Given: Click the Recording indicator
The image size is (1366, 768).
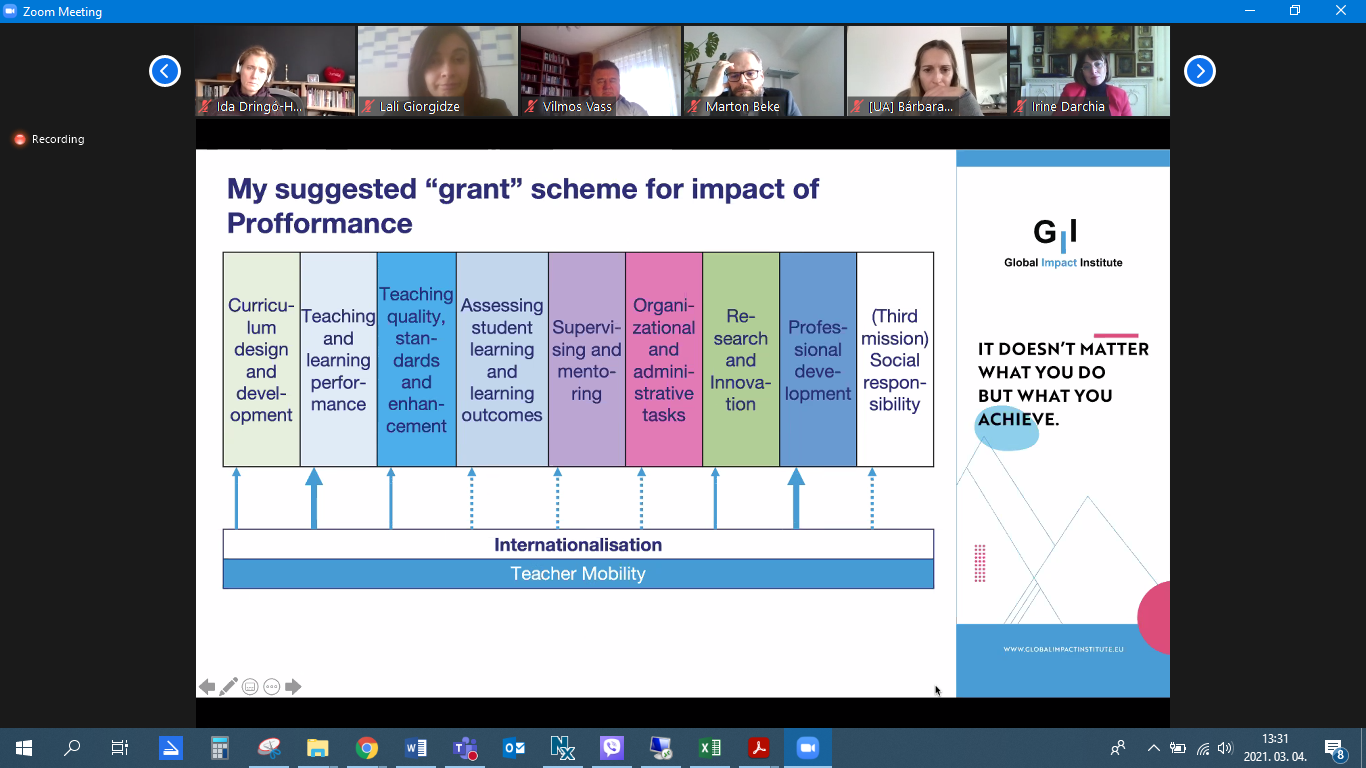Looking at the screenshot, I should (49, 139).
